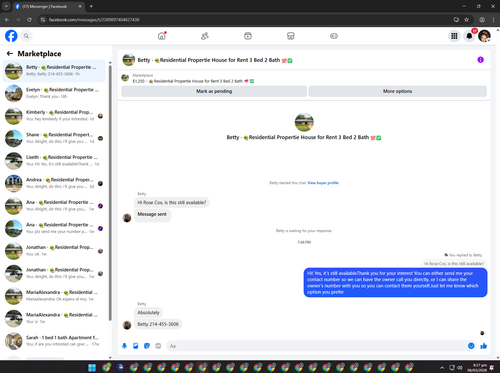Image resolution: width=500 pixels, height=373 pixels.
Task: Attach a photo file icon
Action: [136, 346]
